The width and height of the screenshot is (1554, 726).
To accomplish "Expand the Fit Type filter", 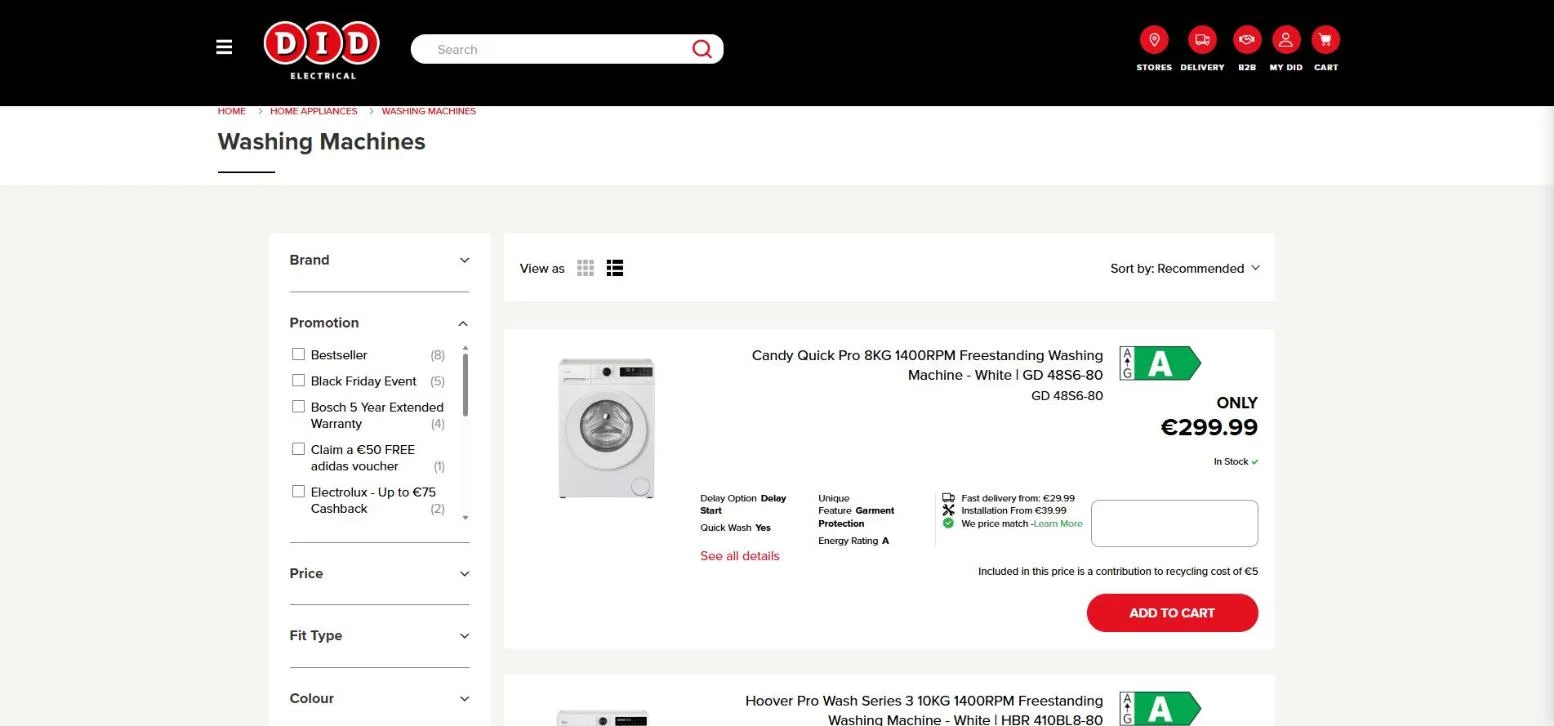I will [379, 636].
